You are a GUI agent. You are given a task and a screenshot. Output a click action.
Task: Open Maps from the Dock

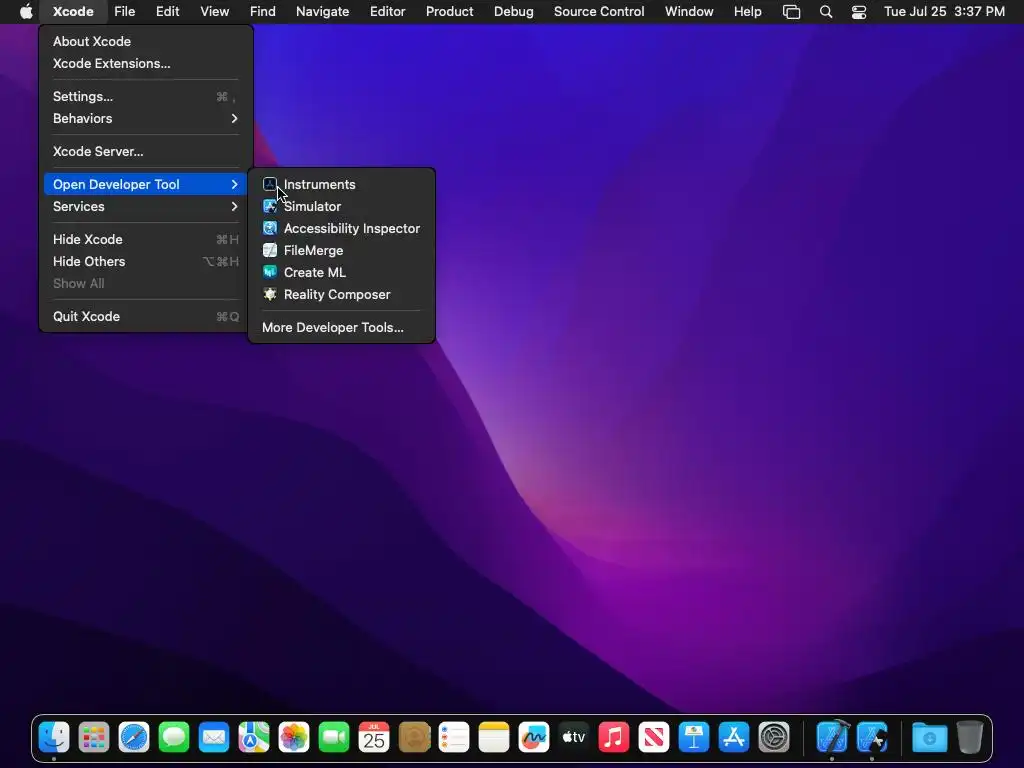pyautogui.click(x=254, y=738)
